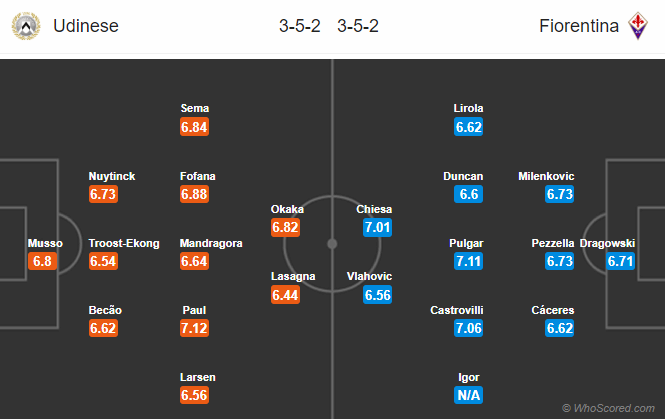Click Larsen's 6.56 rating badge
The width and height of the screenshot is (665, 419).
(194, 395)
